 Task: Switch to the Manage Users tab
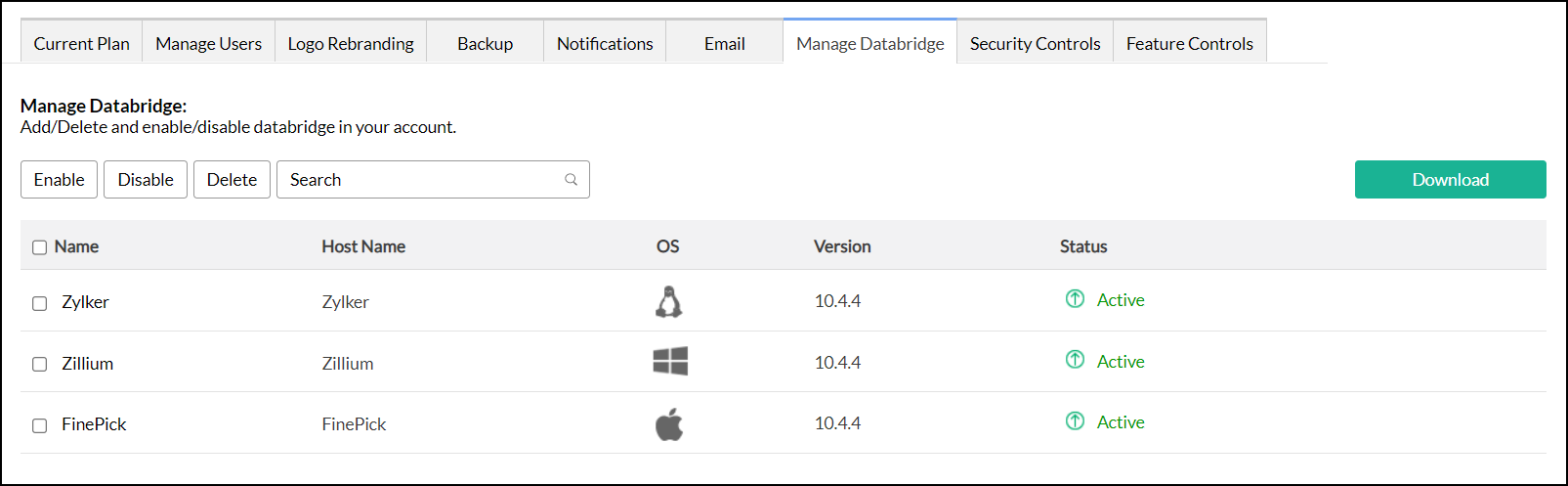tap(208, 44)
